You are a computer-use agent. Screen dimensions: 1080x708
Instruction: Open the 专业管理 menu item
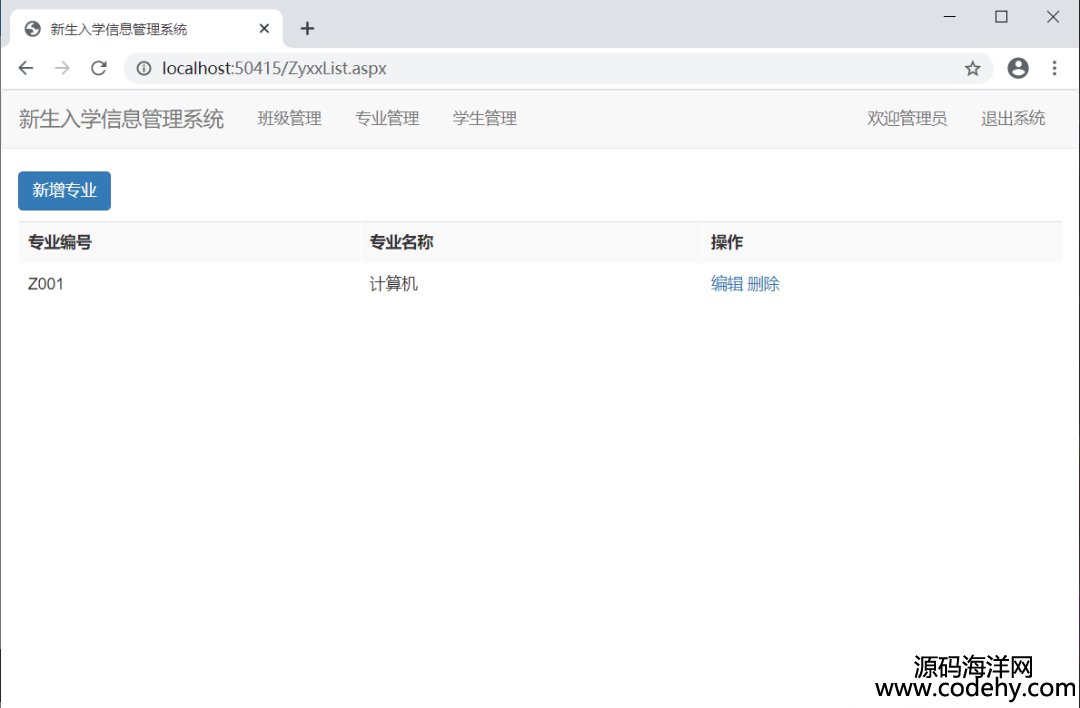coord(387,118)
